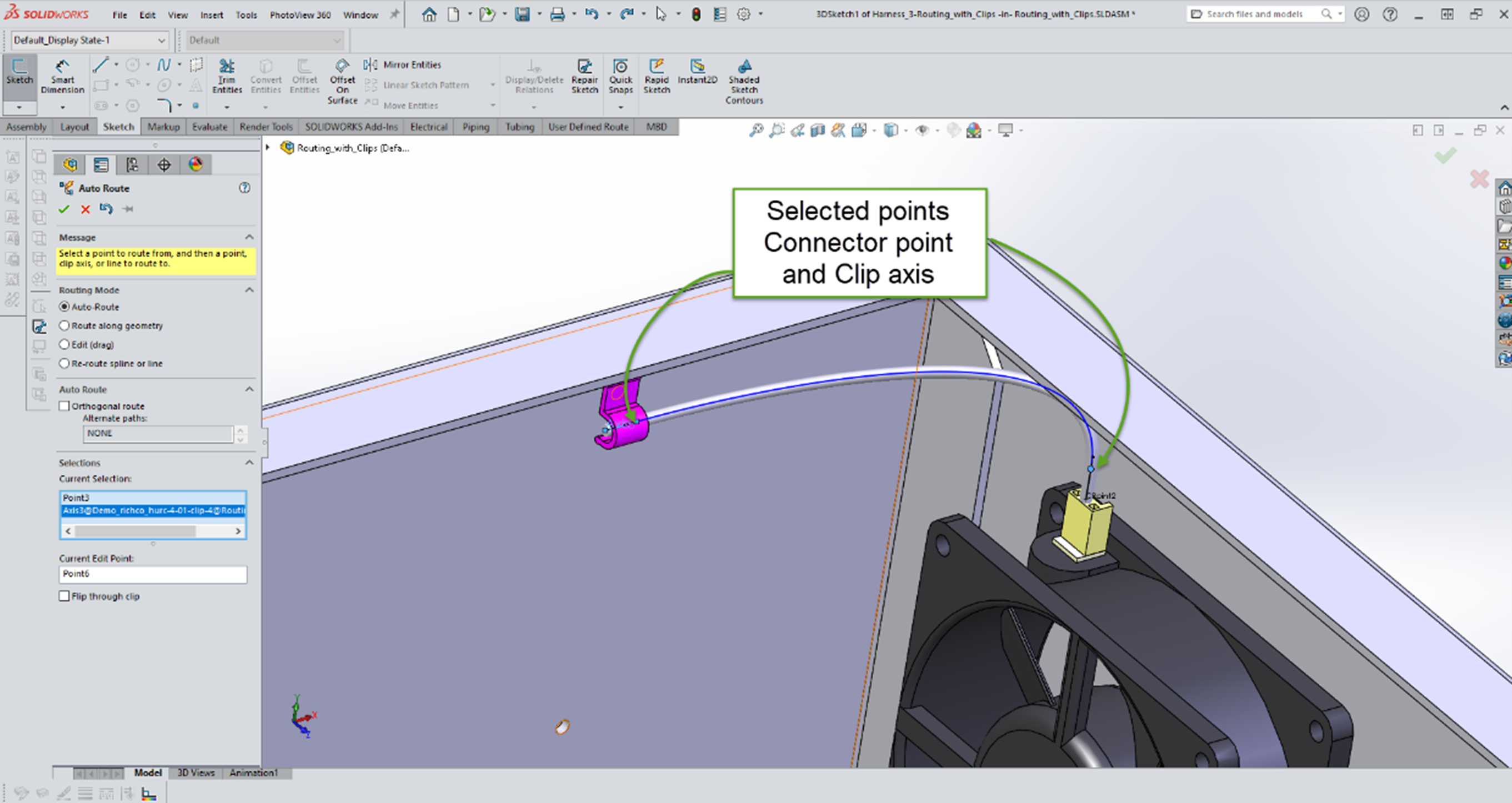This screenshot has height=803, width=1512.
Task: Open the DimXpertManager tab
Action: tap(164, 165)
